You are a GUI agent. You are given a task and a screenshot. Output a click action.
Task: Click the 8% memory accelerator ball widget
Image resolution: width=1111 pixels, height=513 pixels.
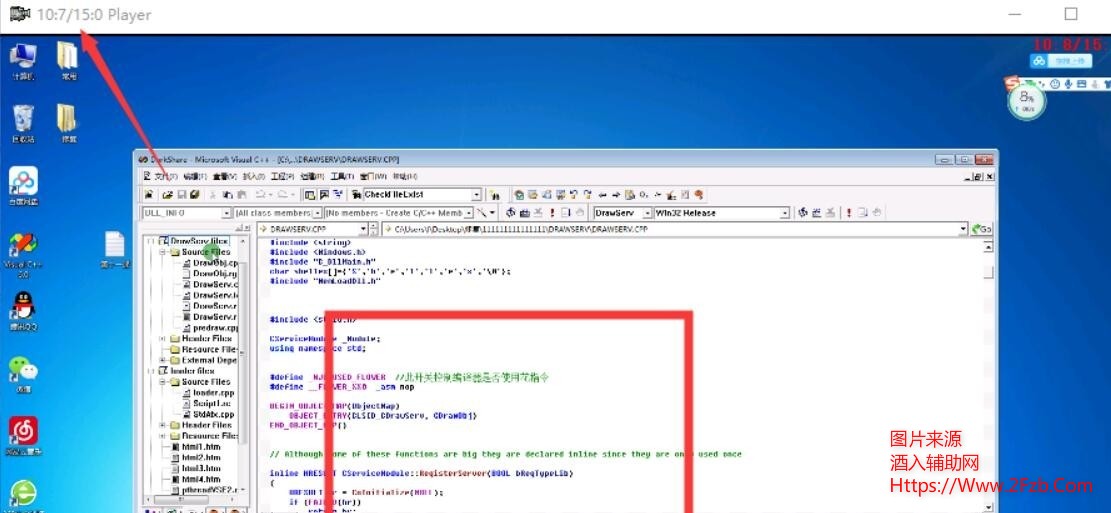tap(1026, 103)
